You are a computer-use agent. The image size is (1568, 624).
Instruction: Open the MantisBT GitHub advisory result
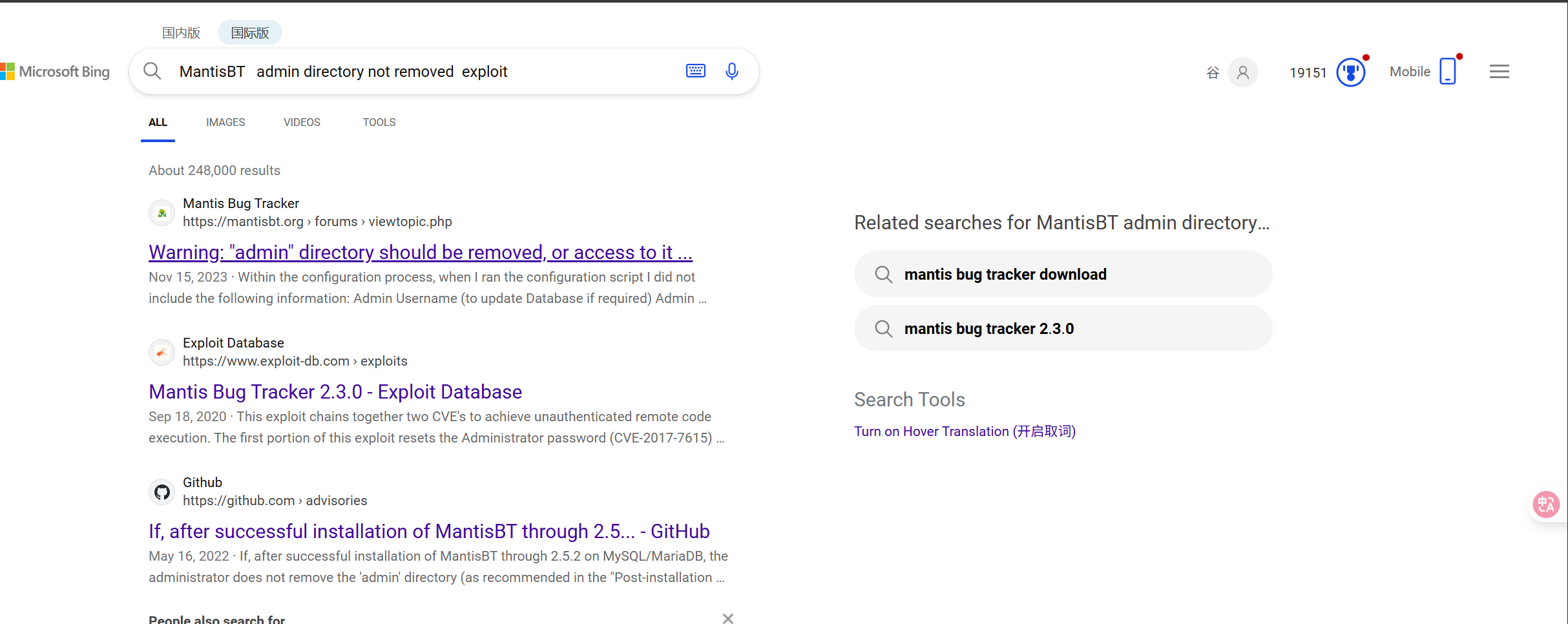tap(429, 531)
